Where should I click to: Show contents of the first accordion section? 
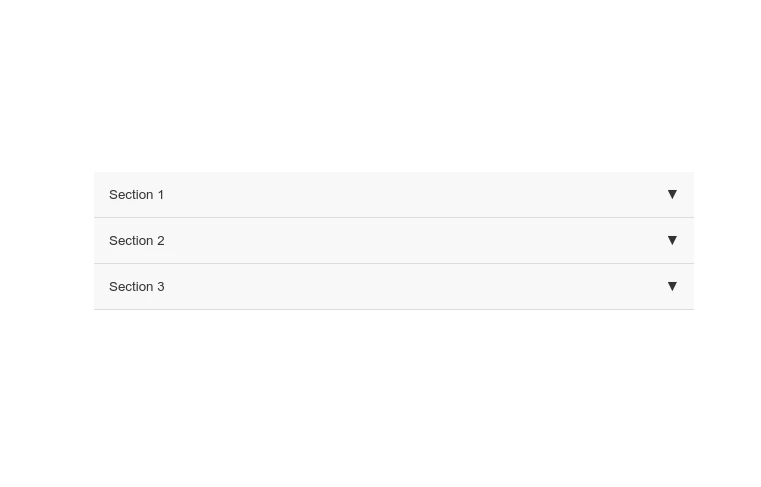coord(393,194)
